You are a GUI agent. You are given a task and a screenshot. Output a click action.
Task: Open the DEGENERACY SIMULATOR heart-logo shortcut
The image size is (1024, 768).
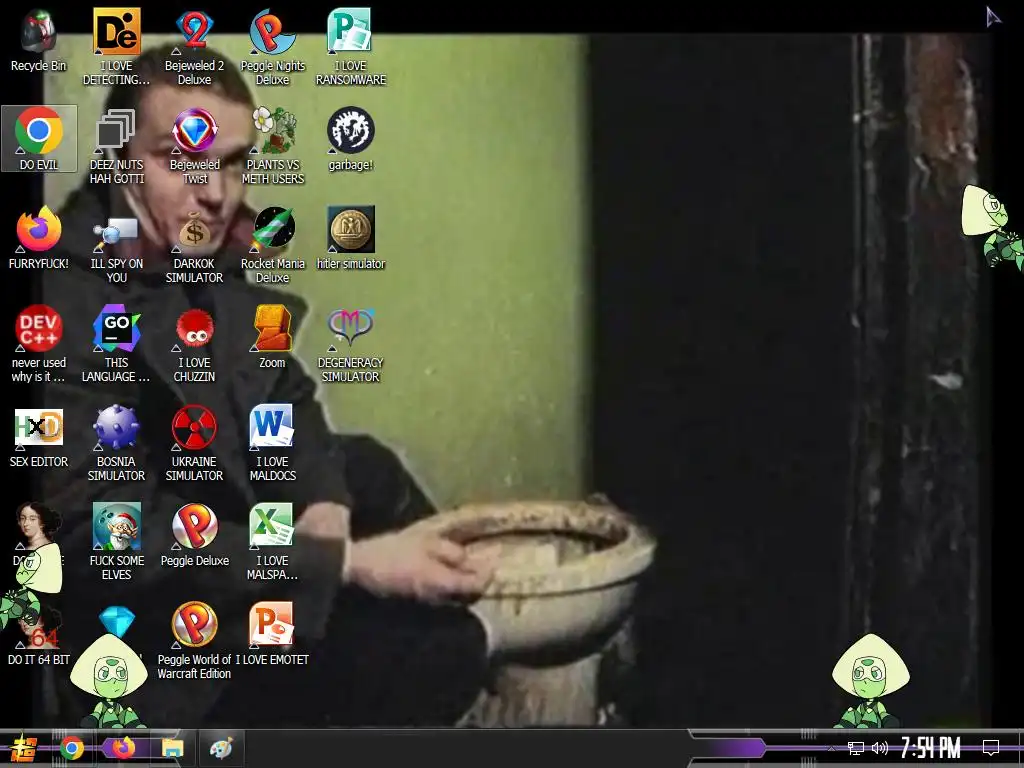click(x=351, y=345)
